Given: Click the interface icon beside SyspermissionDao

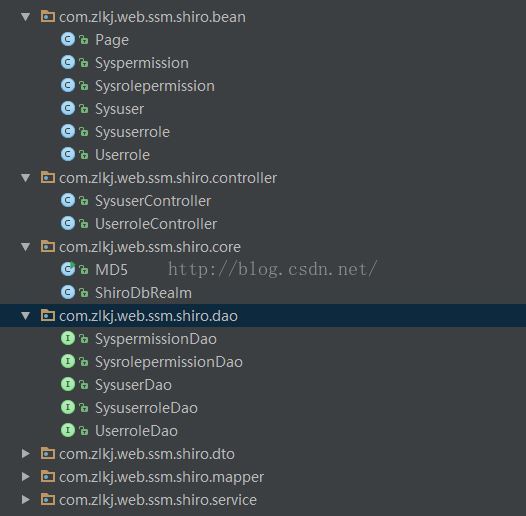Looking at the screenshot, I should [x=68, y=339].
